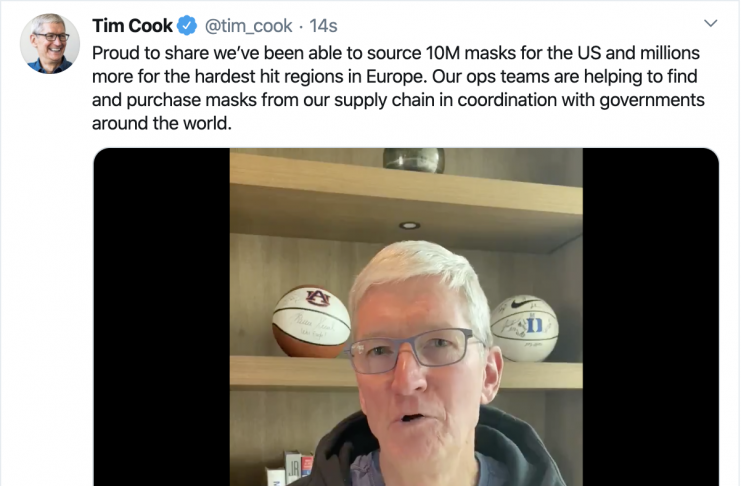Expand the tweet options chevron menu
Viewport: 741px width, 486px height.
(711, 23)
